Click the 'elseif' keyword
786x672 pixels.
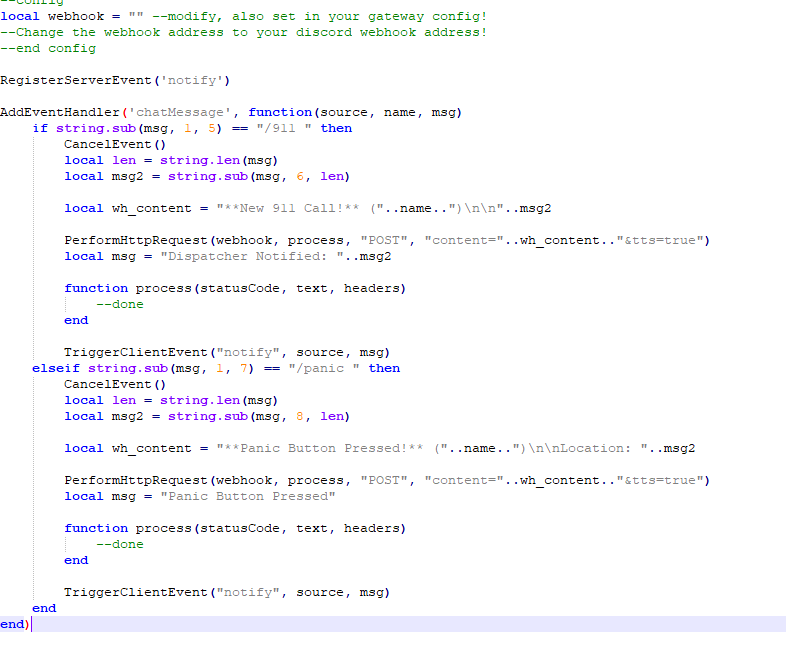coord(56,369)
